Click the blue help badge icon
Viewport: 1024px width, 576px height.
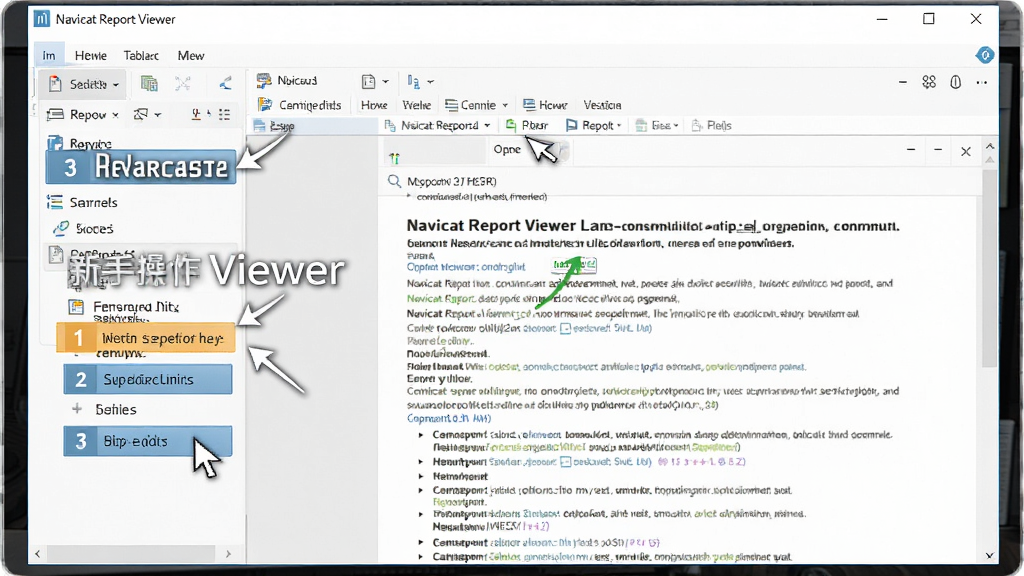[x=985, y=56]
